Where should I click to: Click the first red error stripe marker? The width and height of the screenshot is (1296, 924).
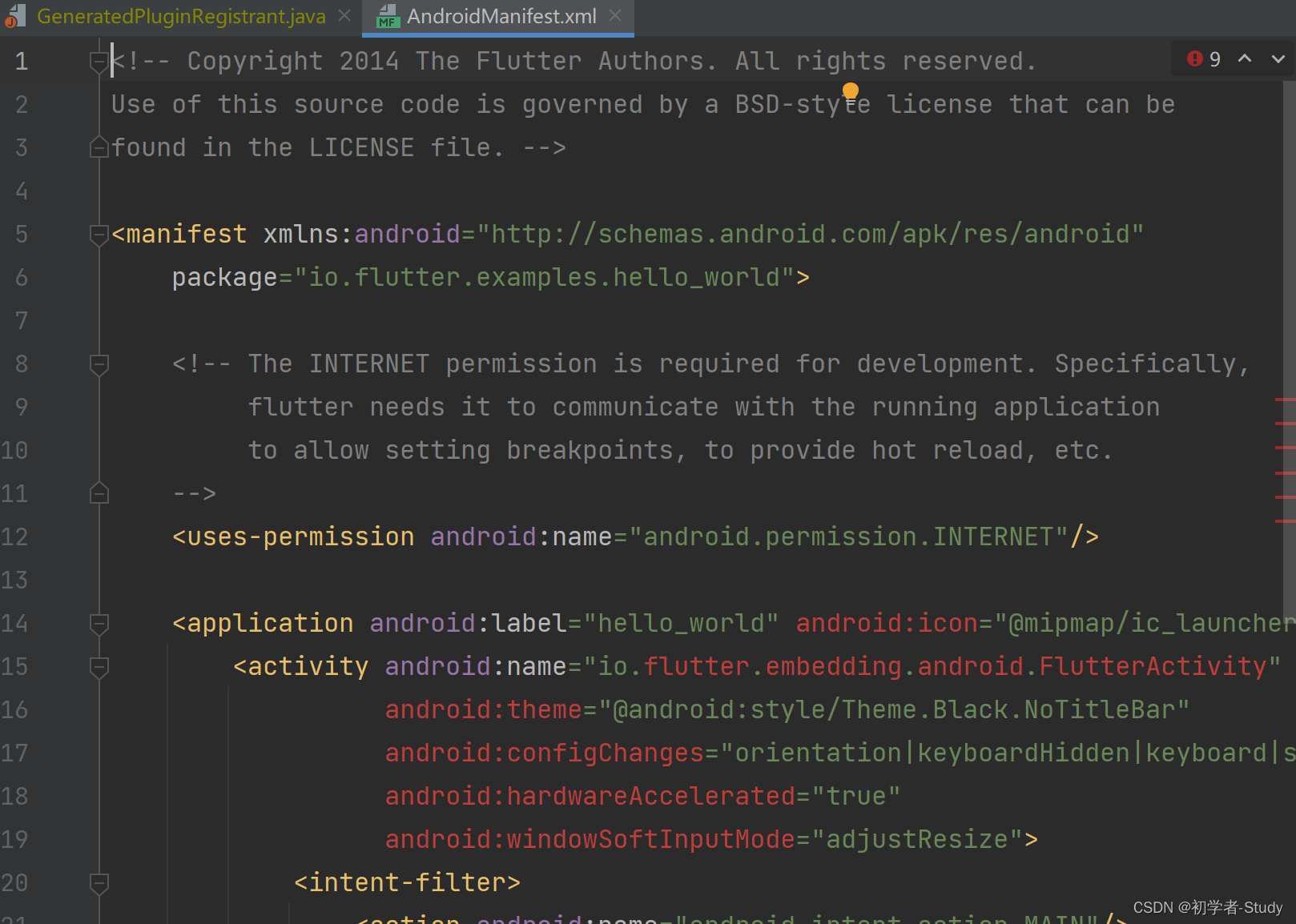coord(1285,400)
